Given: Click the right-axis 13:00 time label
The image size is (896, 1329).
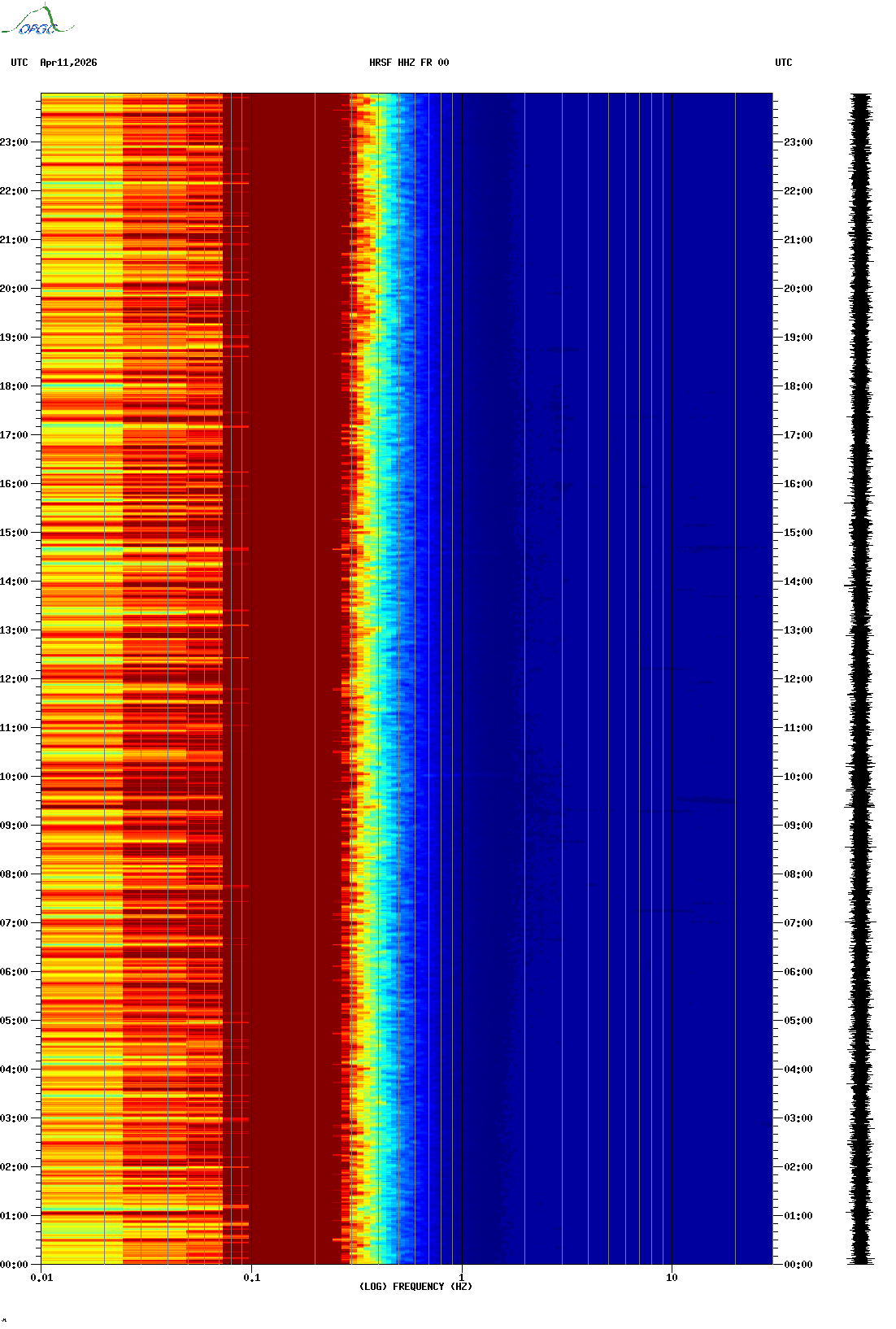Looking at the screenshot, I should click(798, 630).
